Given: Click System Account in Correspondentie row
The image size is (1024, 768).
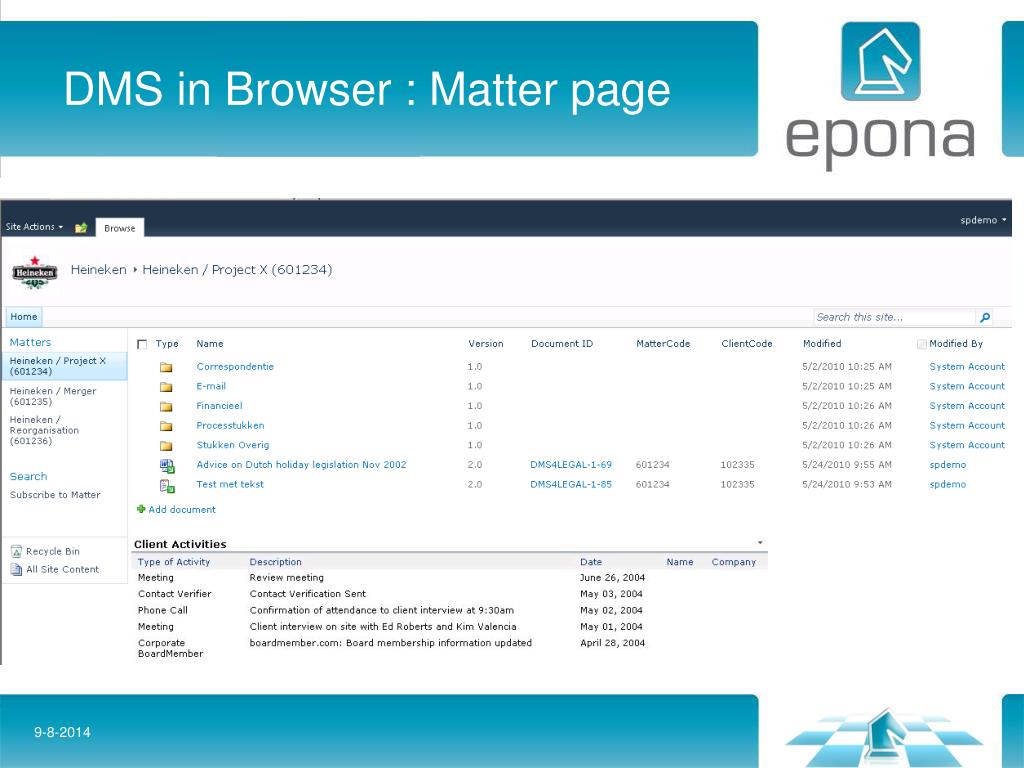Looking at the screenshot, I should (967, 366).
